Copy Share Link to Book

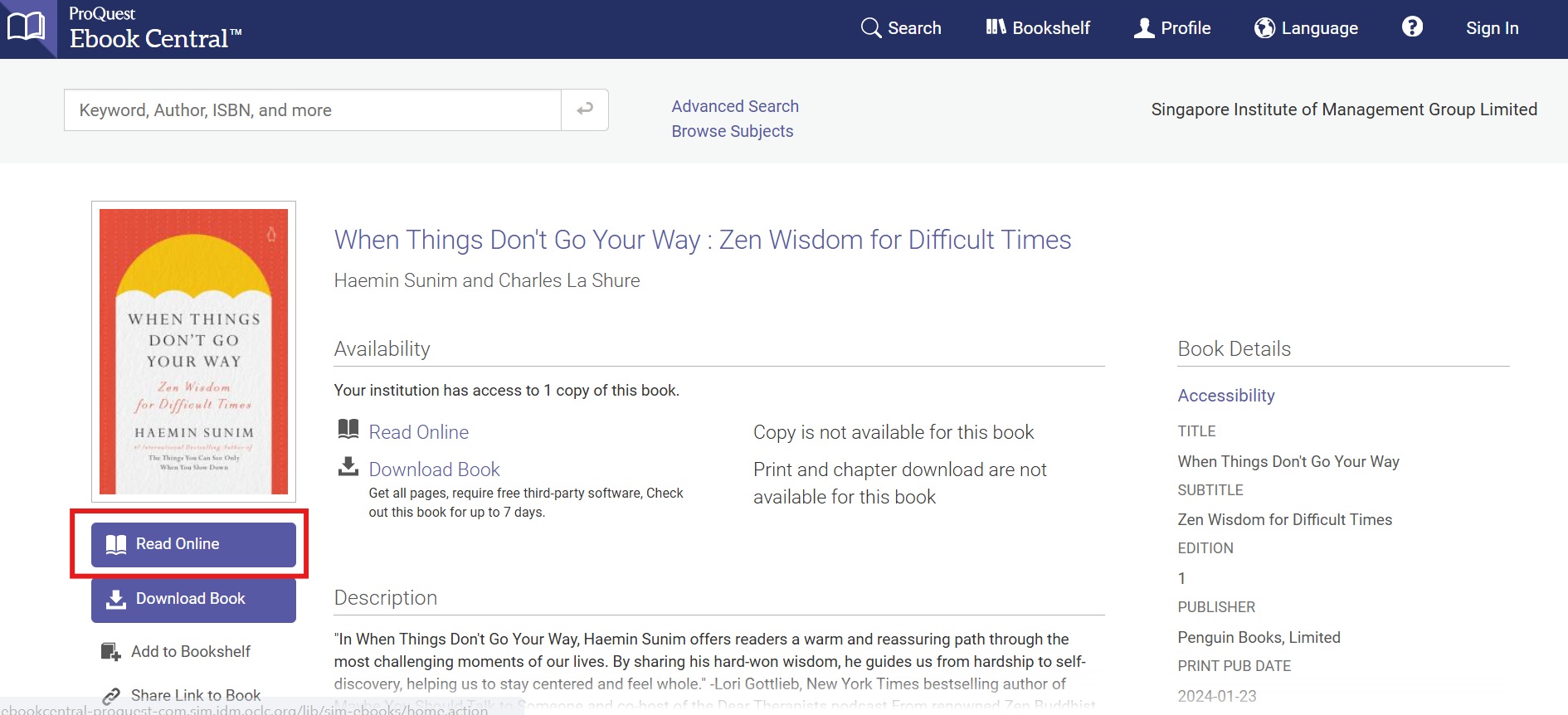[x=181, y=695]
